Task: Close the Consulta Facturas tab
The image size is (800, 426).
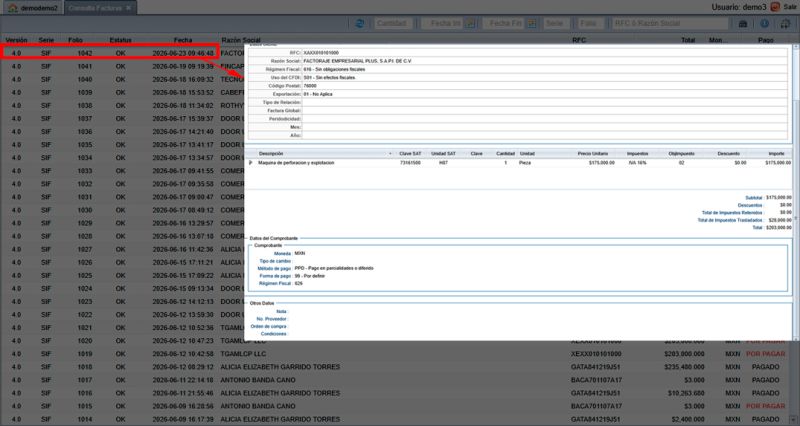Action: [x=129, y=8]
